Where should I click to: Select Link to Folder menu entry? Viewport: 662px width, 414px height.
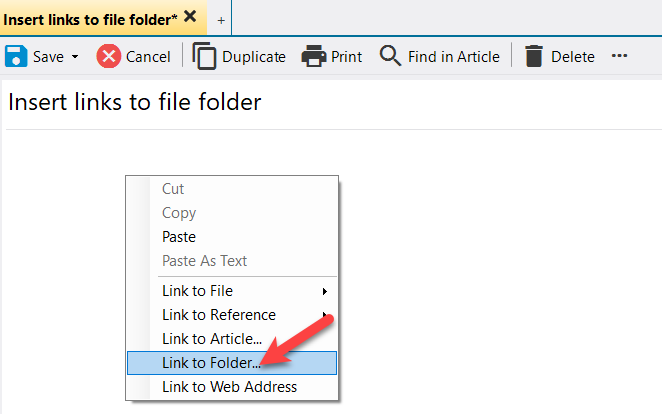coord(211,362)
